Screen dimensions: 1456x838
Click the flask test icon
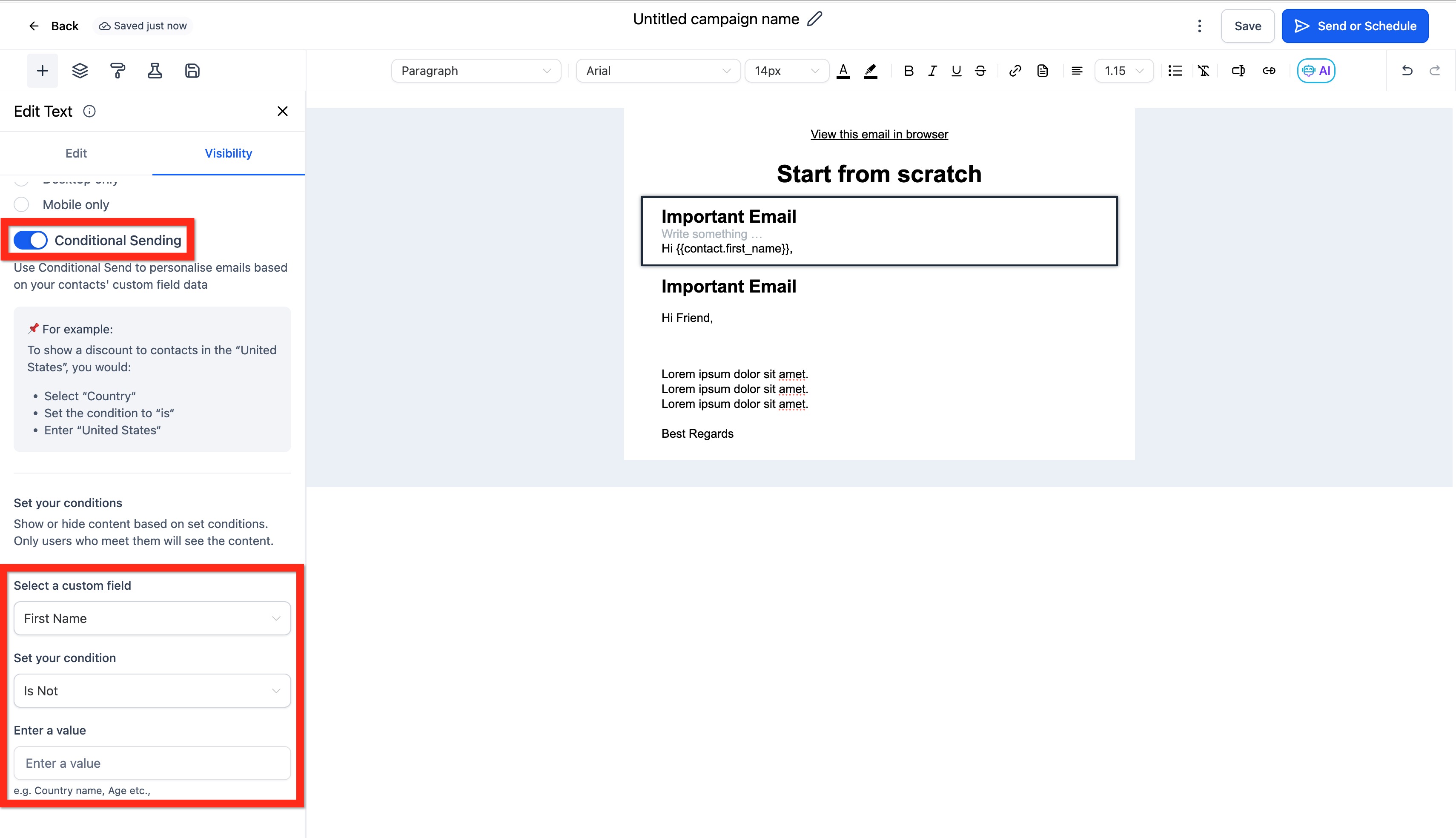tap(155, 71)
